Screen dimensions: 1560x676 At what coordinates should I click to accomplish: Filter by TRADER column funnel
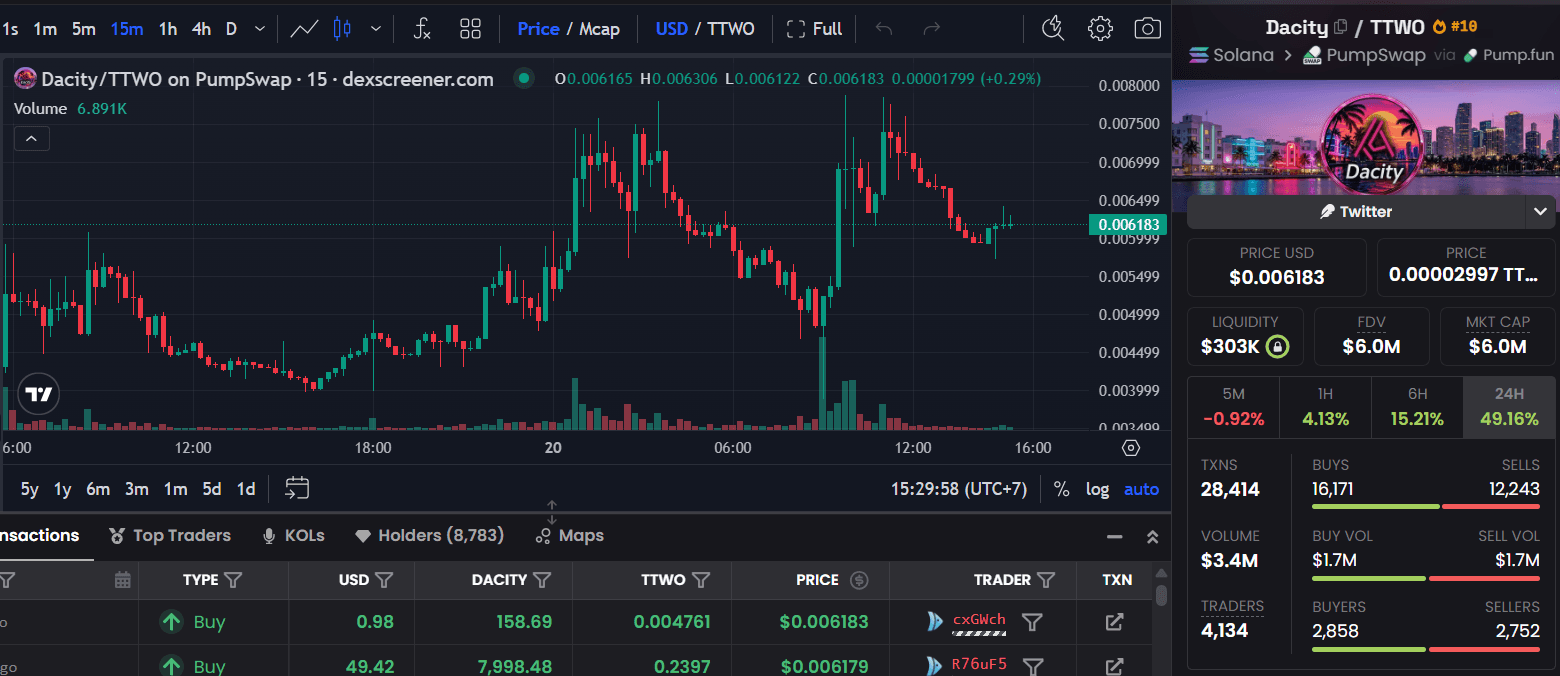point(1046,580)
